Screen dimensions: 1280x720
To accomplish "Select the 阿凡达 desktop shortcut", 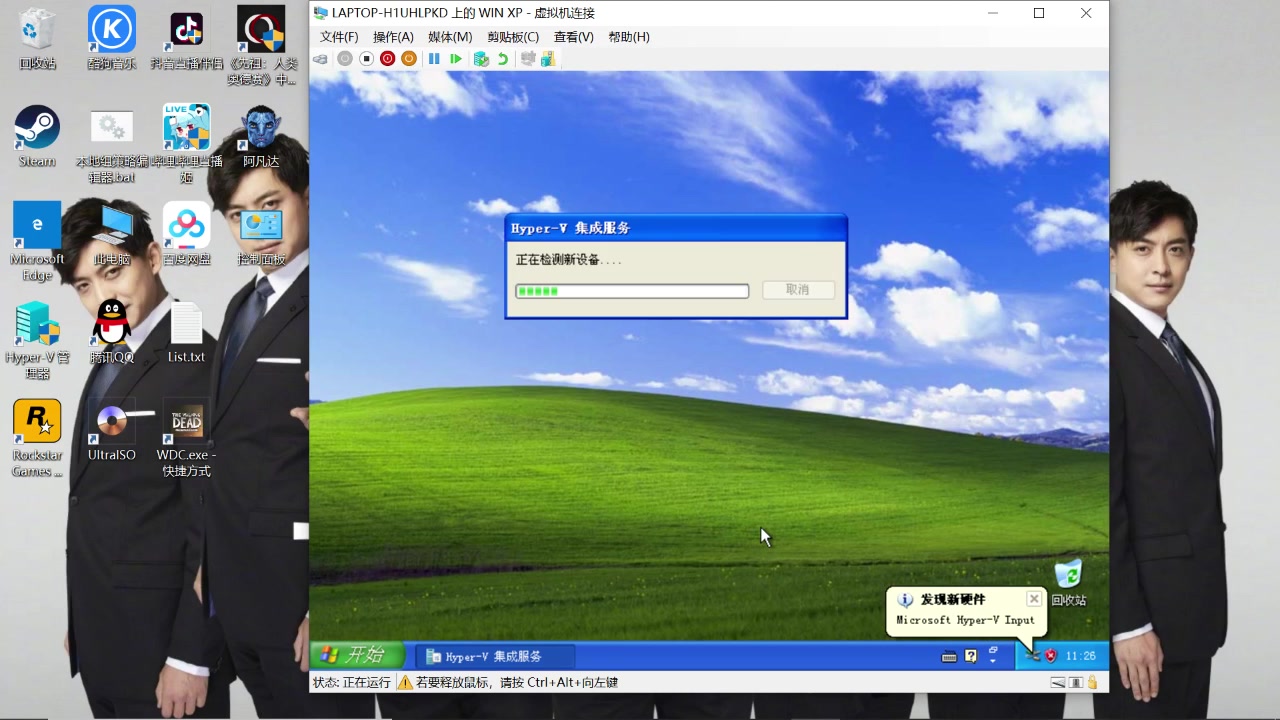I will pyautogui.click(x=261, y=136).
